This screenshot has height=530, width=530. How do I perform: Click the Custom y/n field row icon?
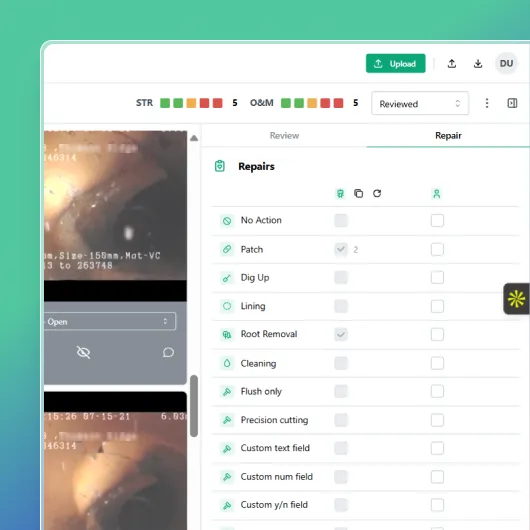pos(227,505)
